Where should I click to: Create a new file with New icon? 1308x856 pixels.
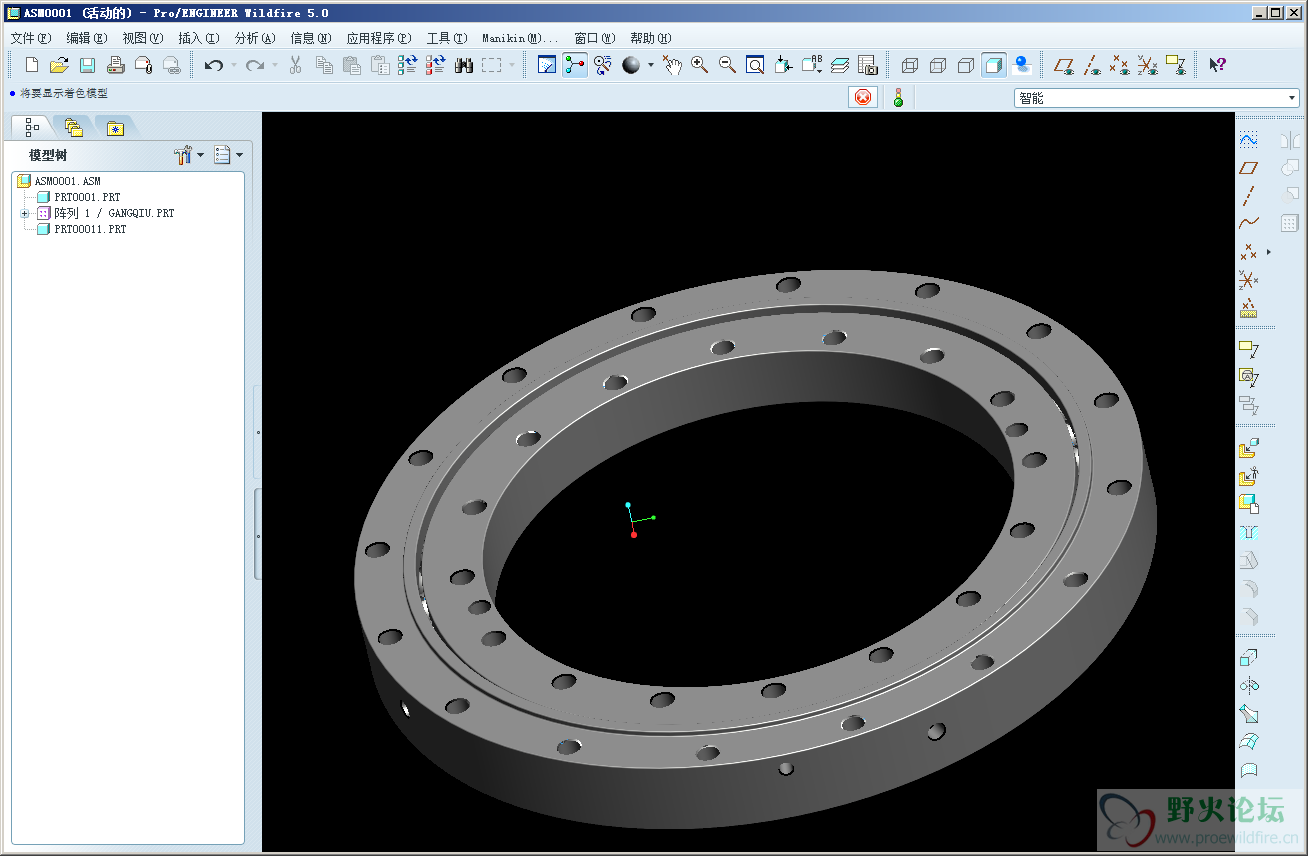tap(32, 65)
